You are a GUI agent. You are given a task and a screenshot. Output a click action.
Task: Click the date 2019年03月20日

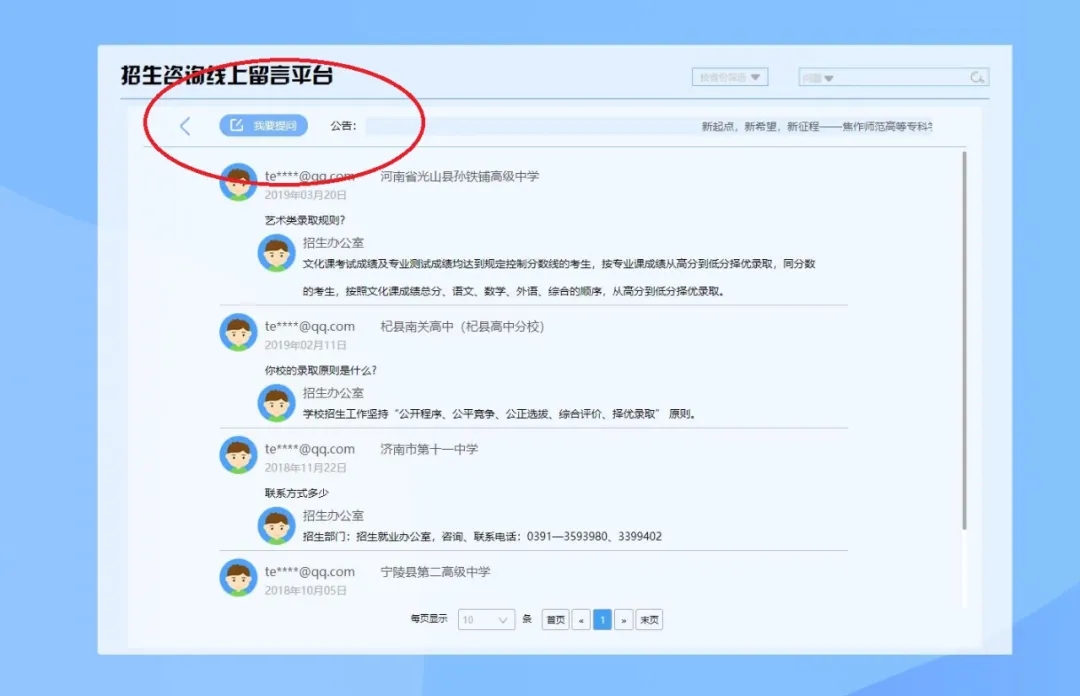pyautogui.click(x=306, y=195)
